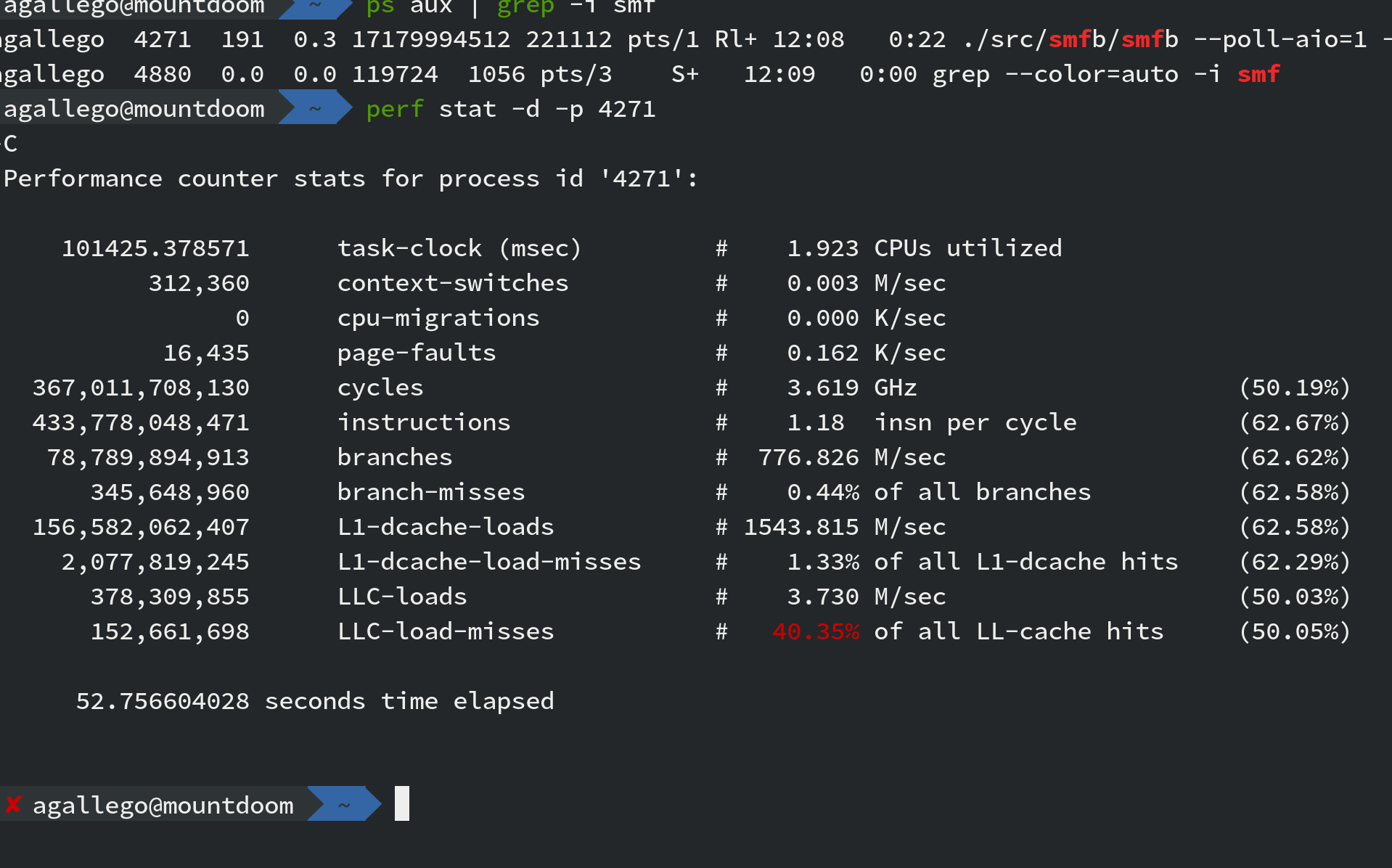Click the task-clock (msec) counter label
Screen dimensions: 1392x868
(459, 248)
